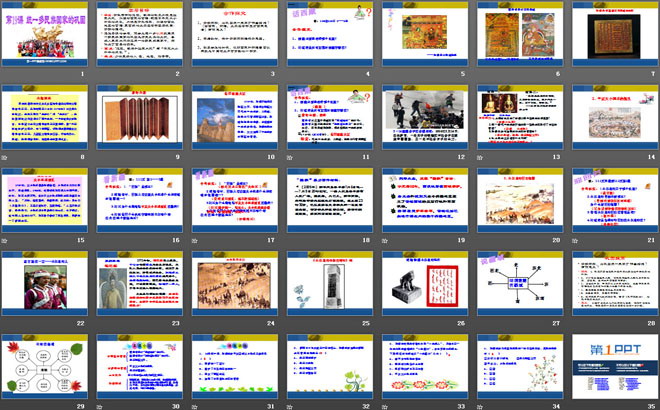The height and width of the screenshot is (410, 660).
Task: Select slide 21 thumbnail
Action: point(615,201)
